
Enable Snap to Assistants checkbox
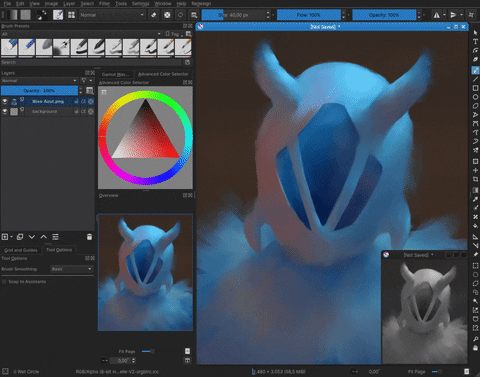pyautogui.click(x=4, y=282)
